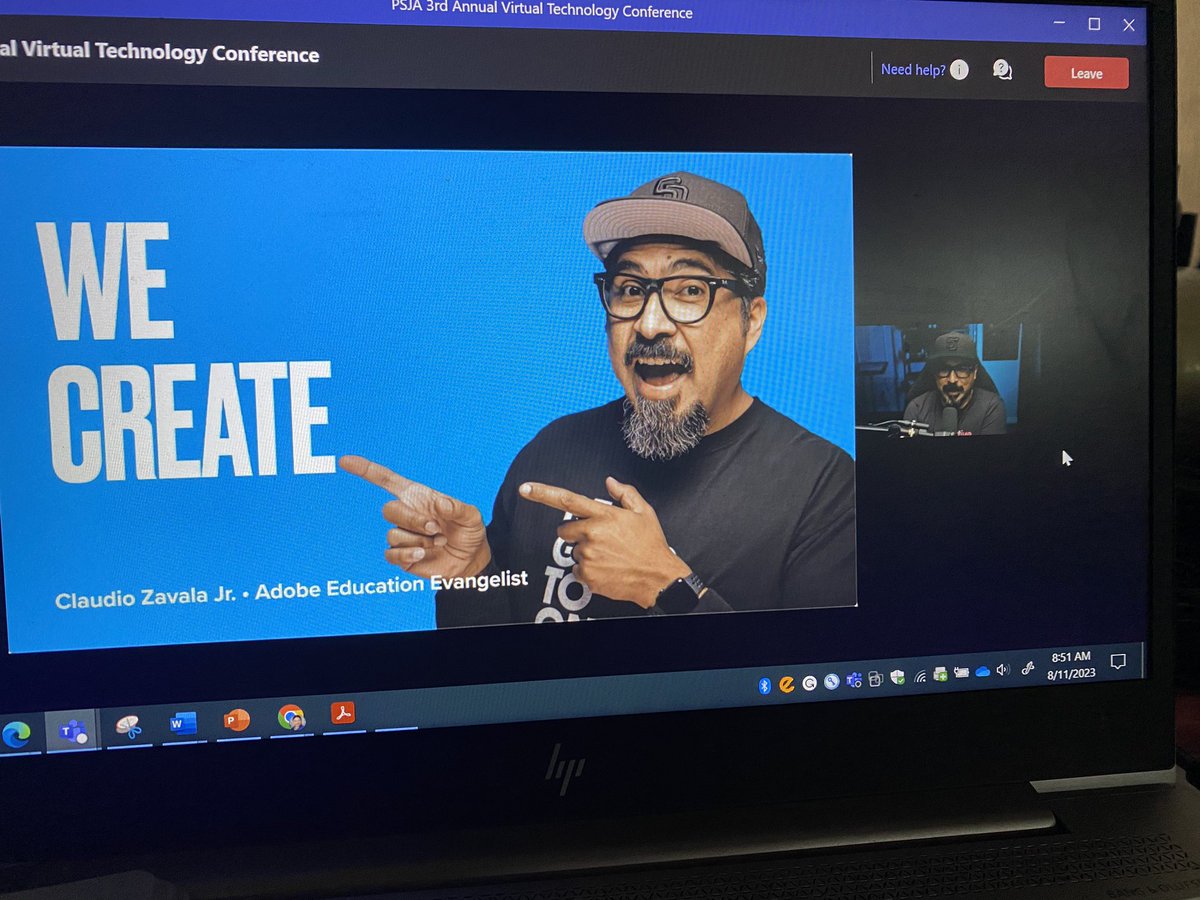
Task: Open the Need help? link
Action: coord(913,70)
